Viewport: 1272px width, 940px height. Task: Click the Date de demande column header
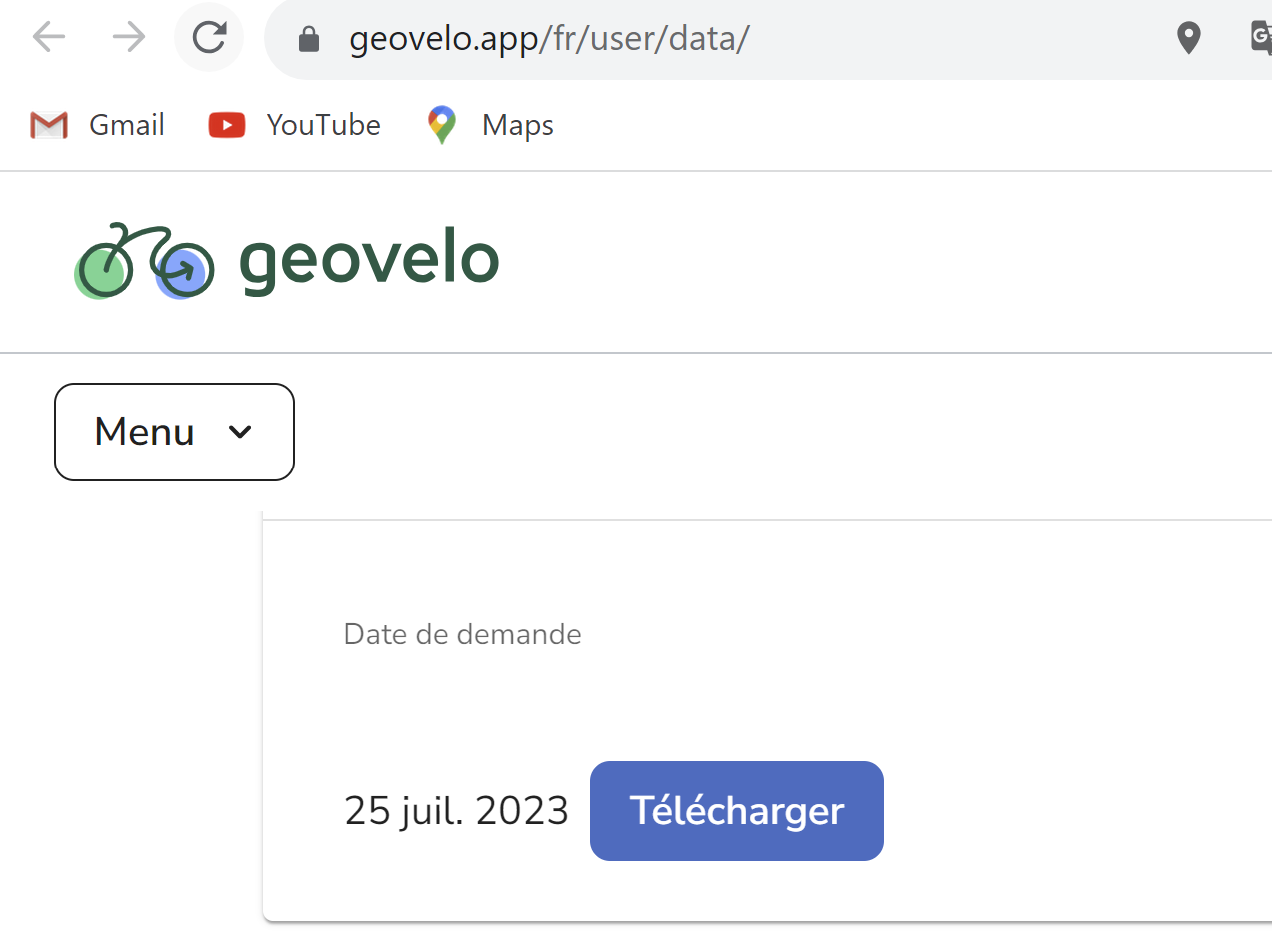coord(462,633)
